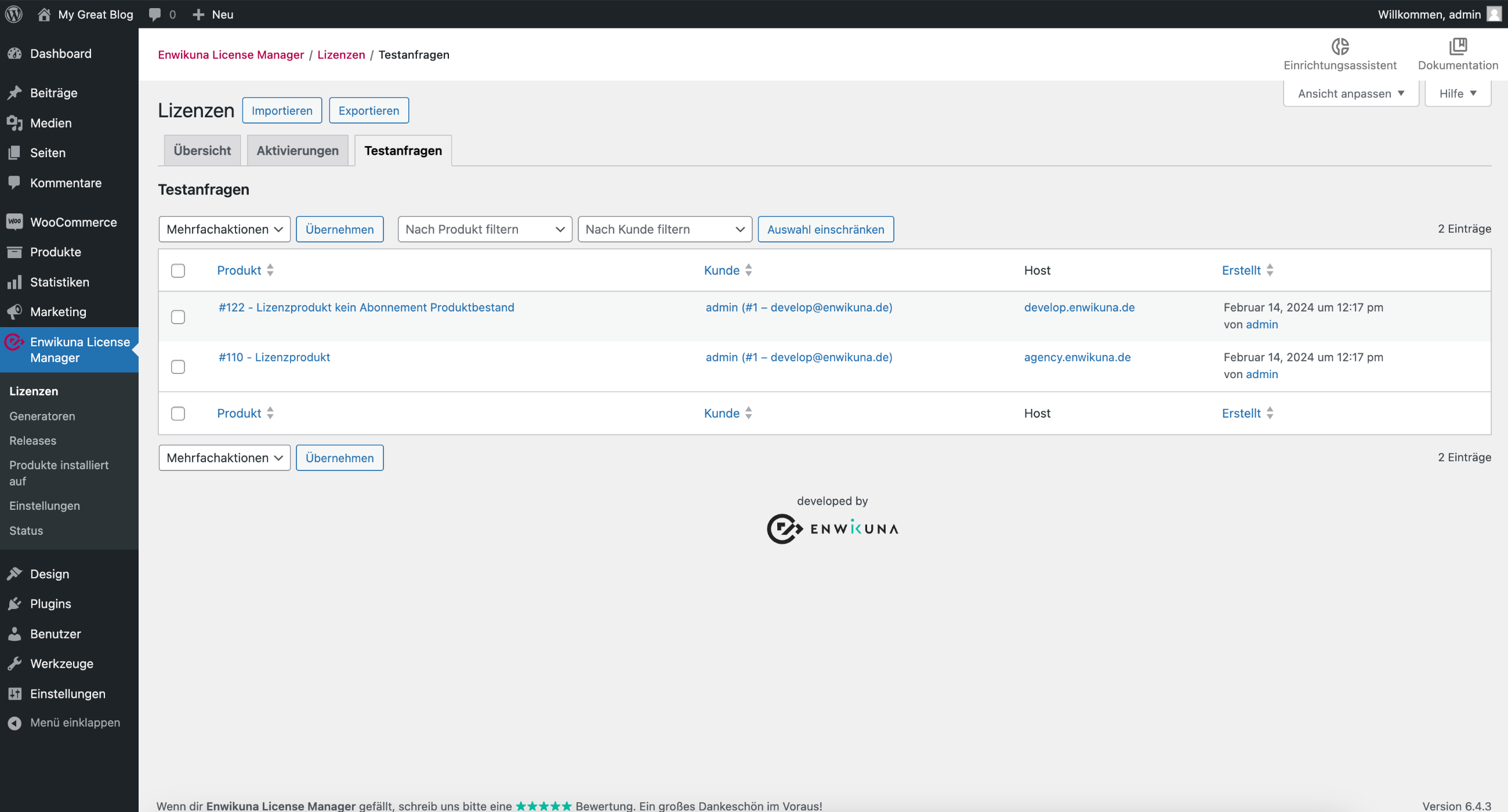
Task: Click the Exportieren button
Action: [x=369, y=110]
